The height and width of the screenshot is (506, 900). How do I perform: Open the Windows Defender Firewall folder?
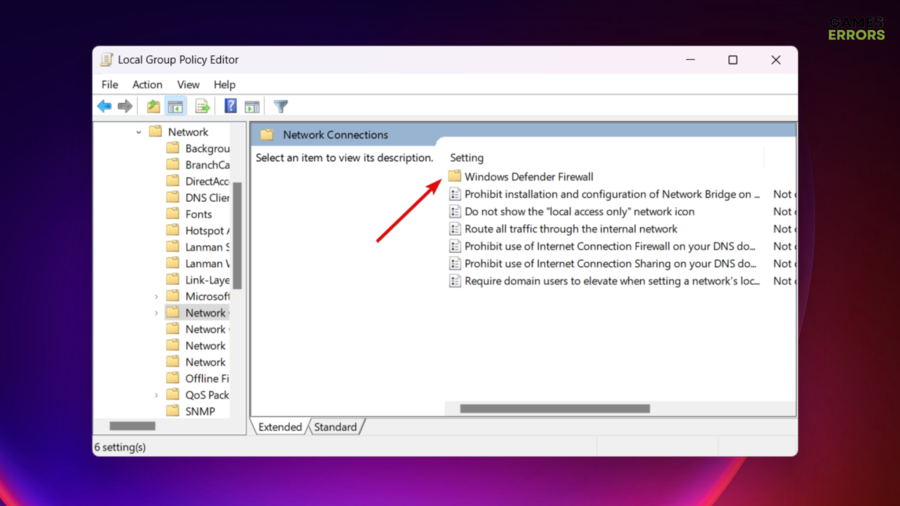pos(528,177)
